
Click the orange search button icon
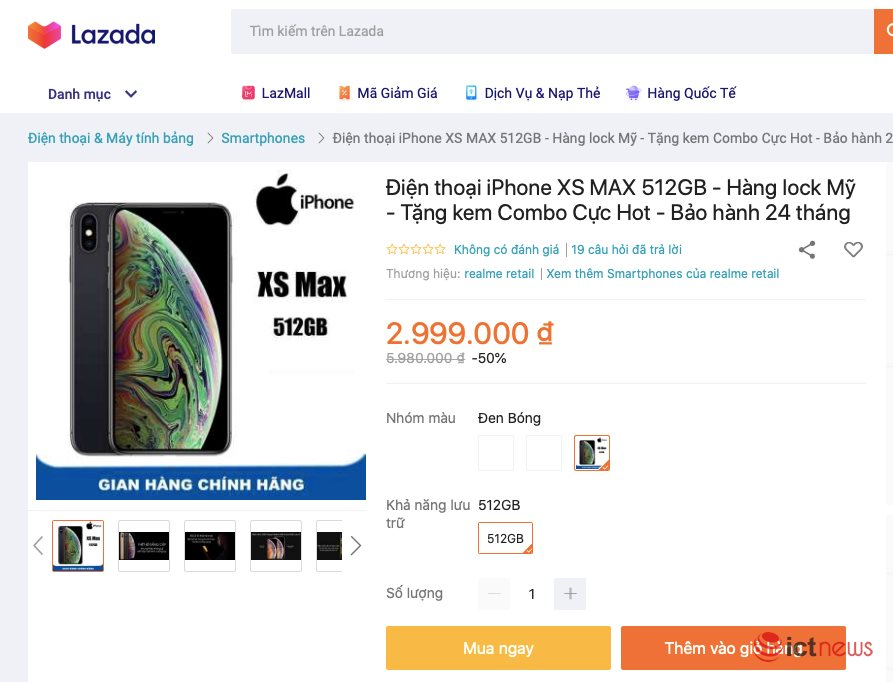coord(884,31)
